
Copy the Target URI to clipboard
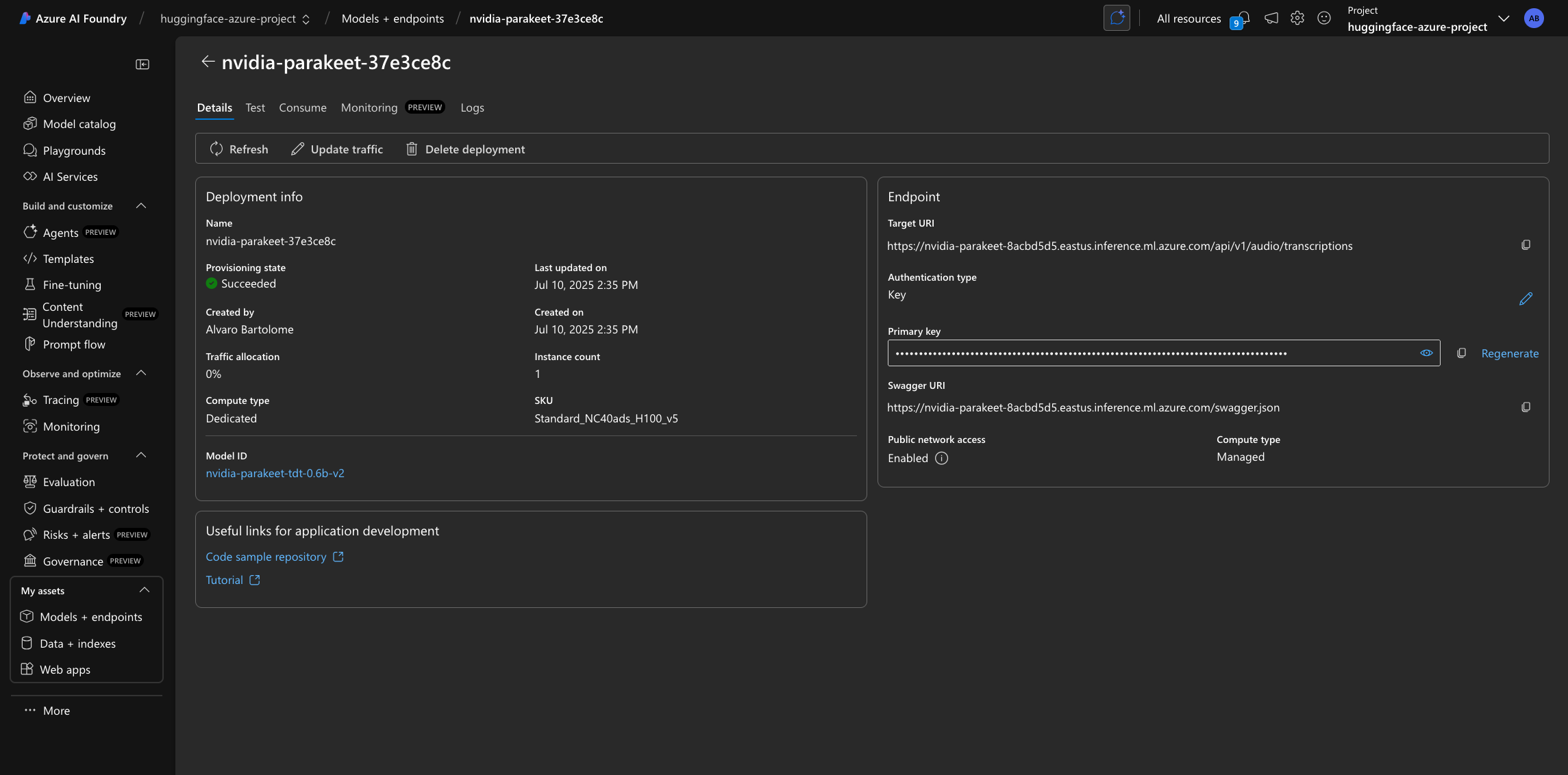[x=1526, y=244]
